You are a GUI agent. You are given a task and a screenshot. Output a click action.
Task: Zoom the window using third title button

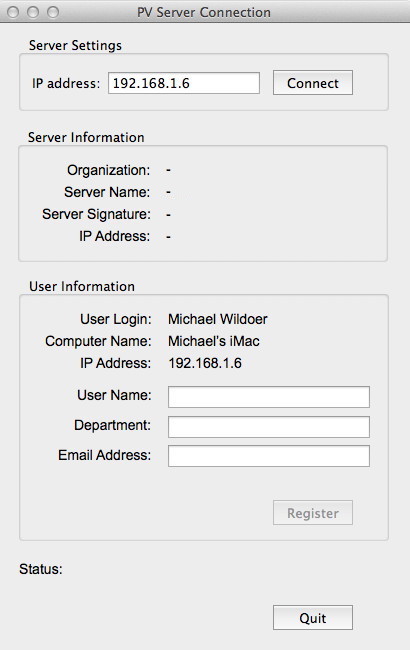(53, 12)
